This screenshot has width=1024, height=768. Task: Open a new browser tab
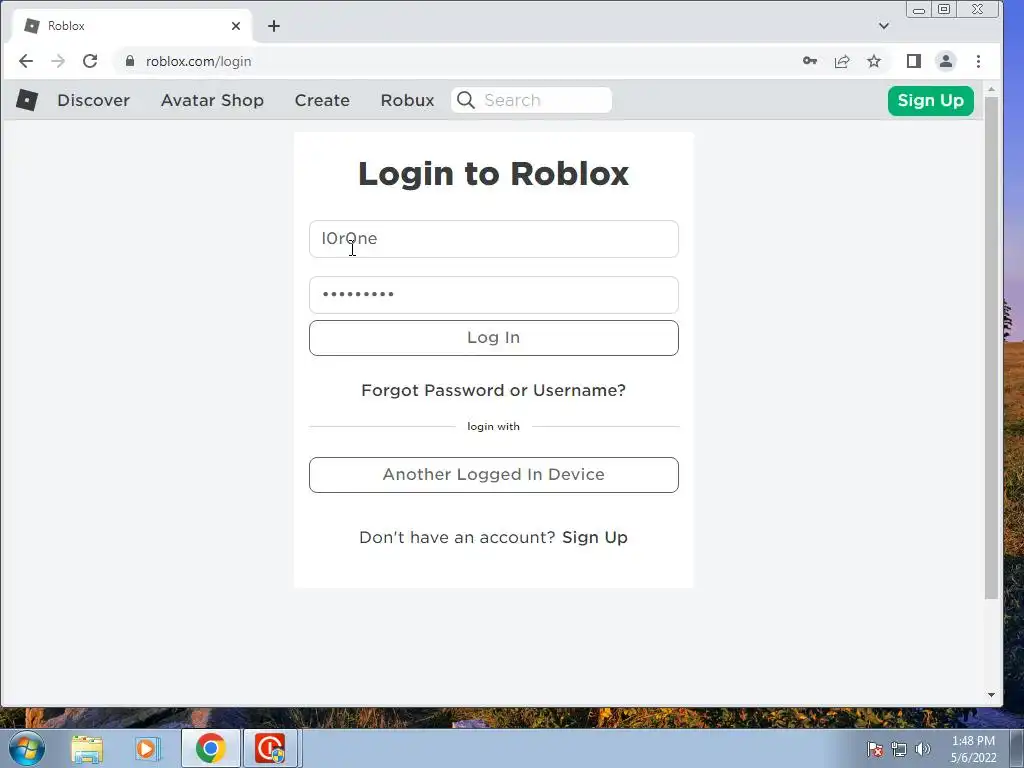274,26
